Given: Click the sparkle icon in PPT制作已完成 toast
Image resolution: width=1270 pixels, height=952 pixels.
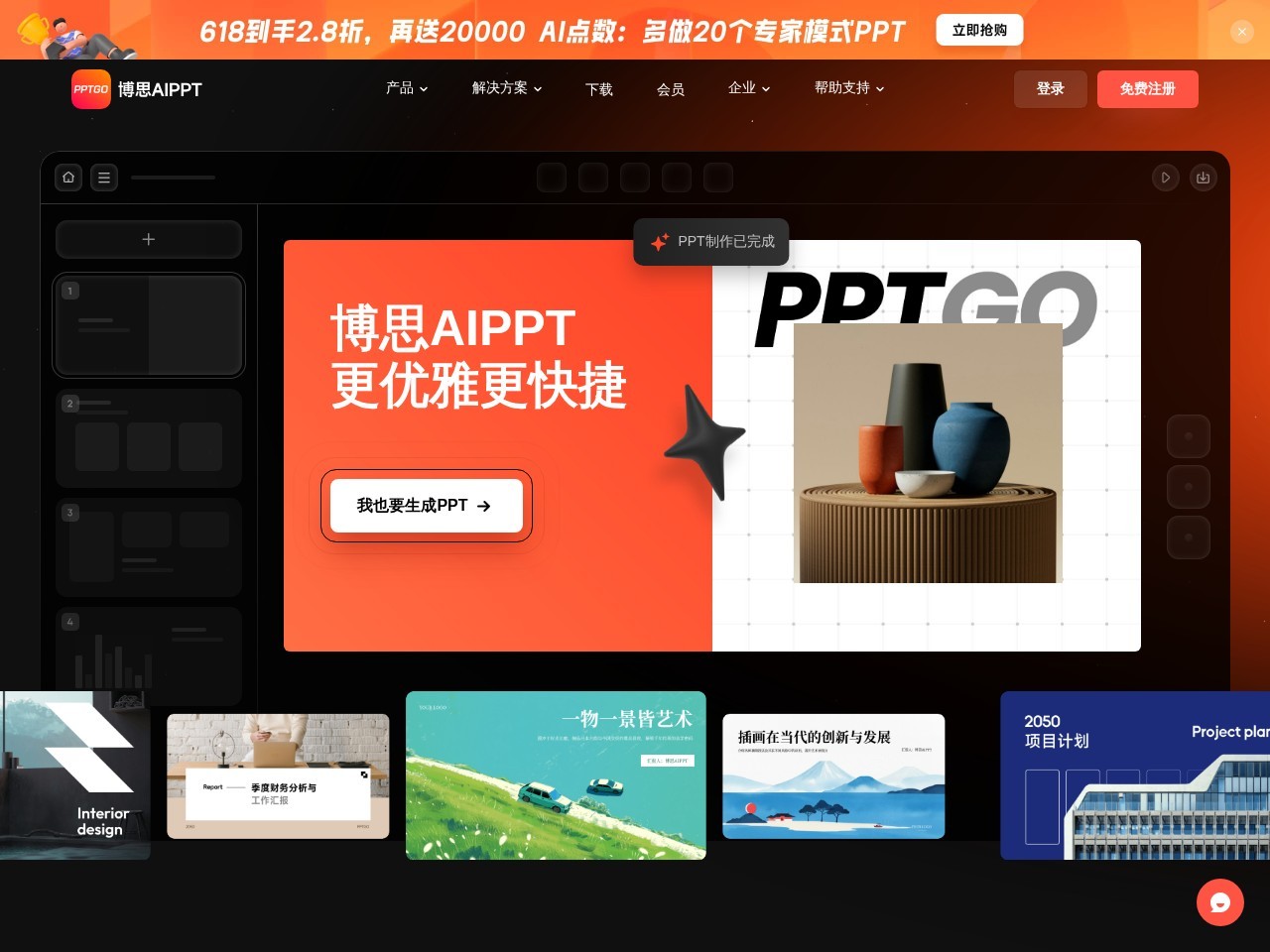Looking at the screenshot, I should 660,242.
